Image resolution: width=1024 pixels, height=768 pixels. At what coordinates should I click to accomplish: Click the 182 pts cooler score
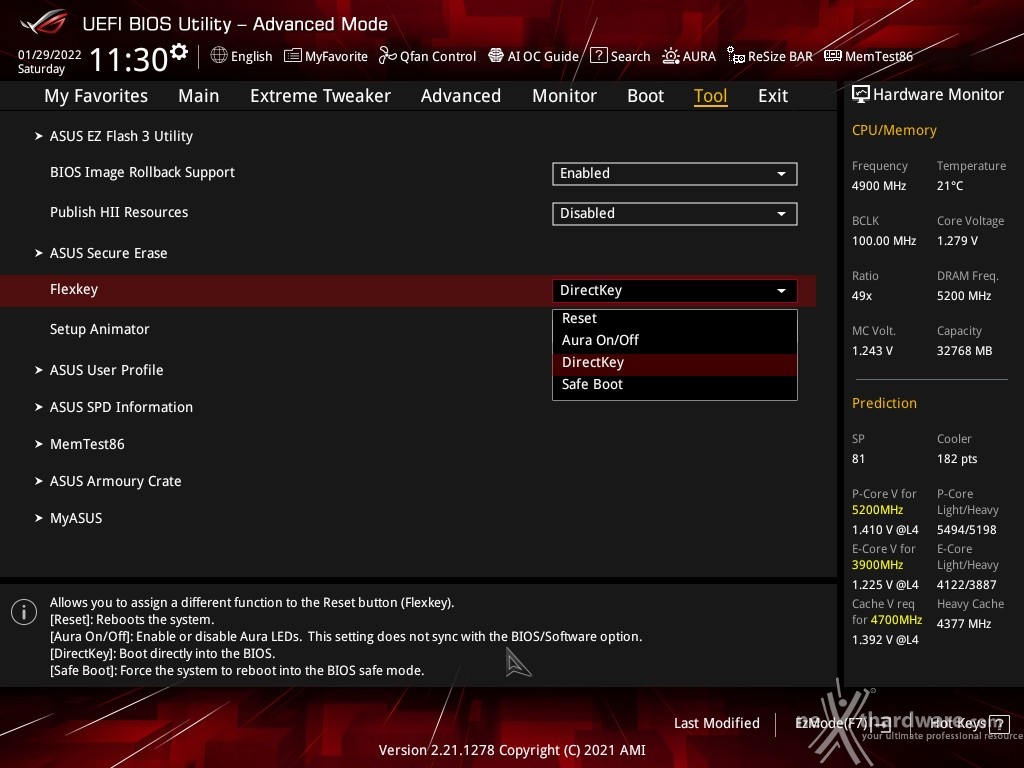957,459
